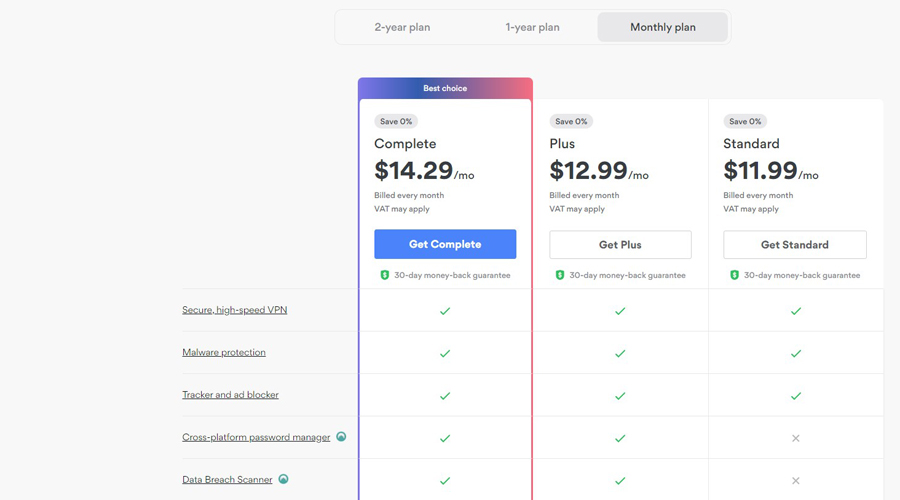Click the Standard plan password manager X mark
Viewport: 900px width, 500px height.
point(796,438)
